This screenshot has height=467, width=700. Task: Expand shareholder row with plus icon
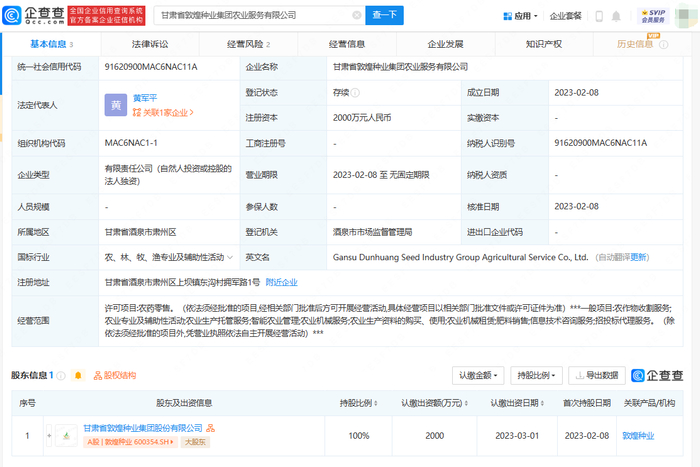point(49,435)
